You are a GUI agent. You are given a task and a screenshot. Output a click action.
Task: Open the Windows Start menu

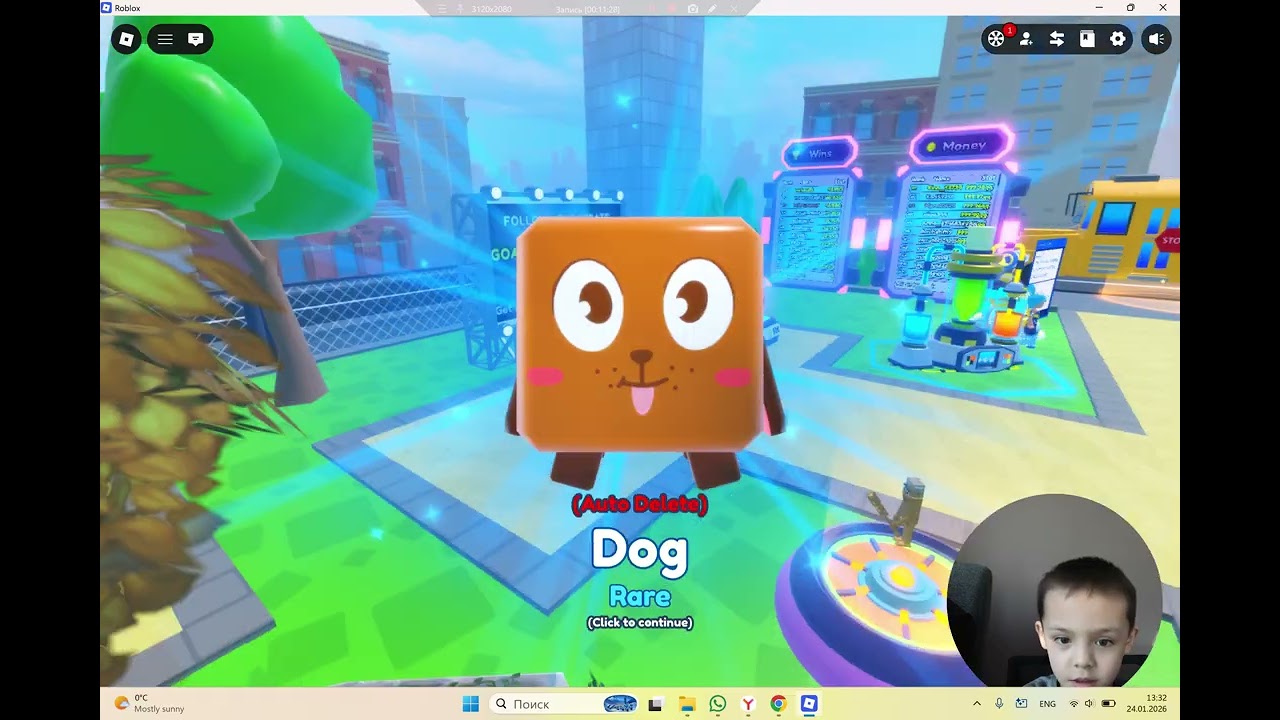(471, 704)
